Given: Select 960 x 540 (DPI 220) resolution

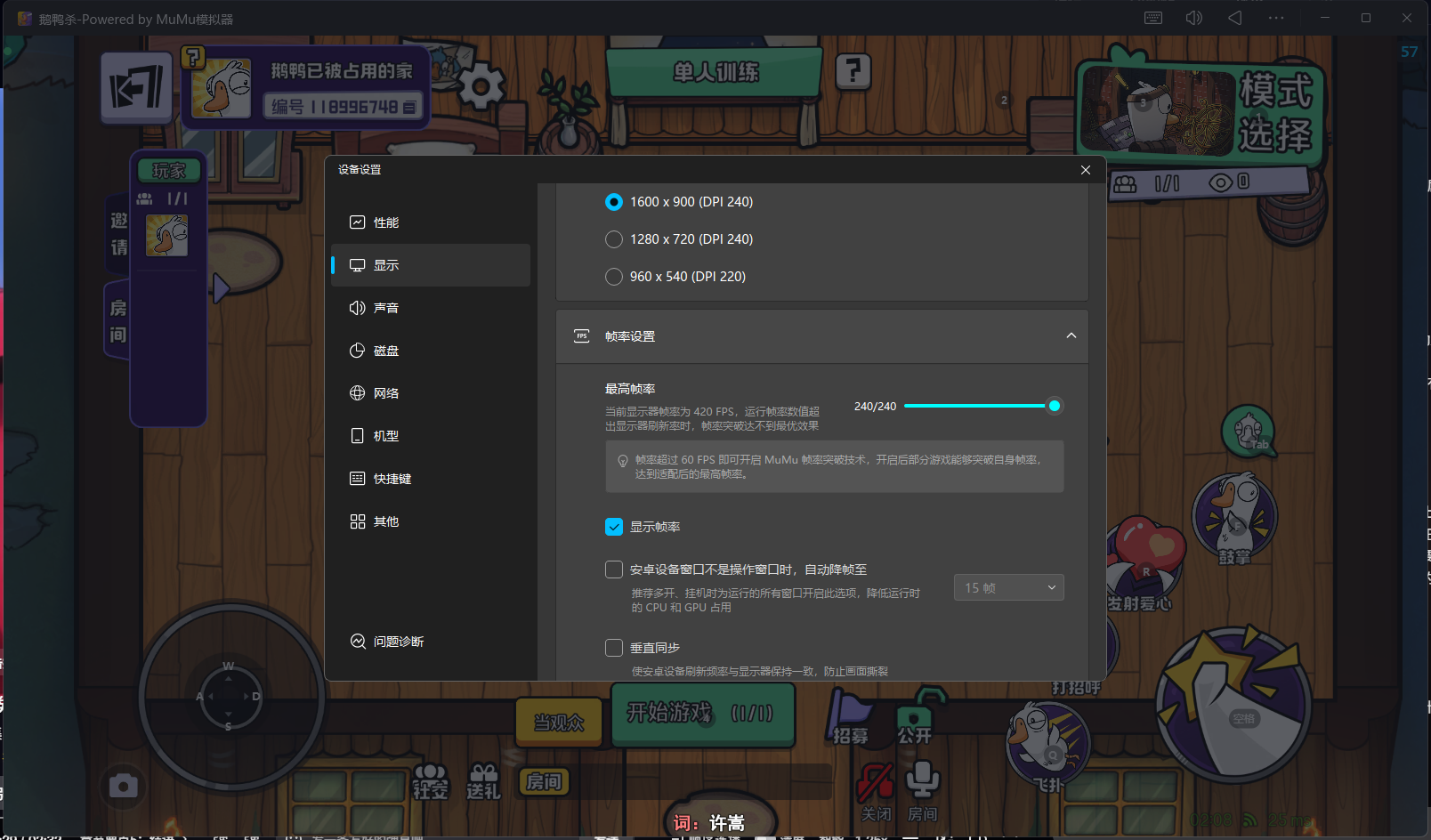Looking at the screenshot, I should pyautogui.click(x=614, y=277).
